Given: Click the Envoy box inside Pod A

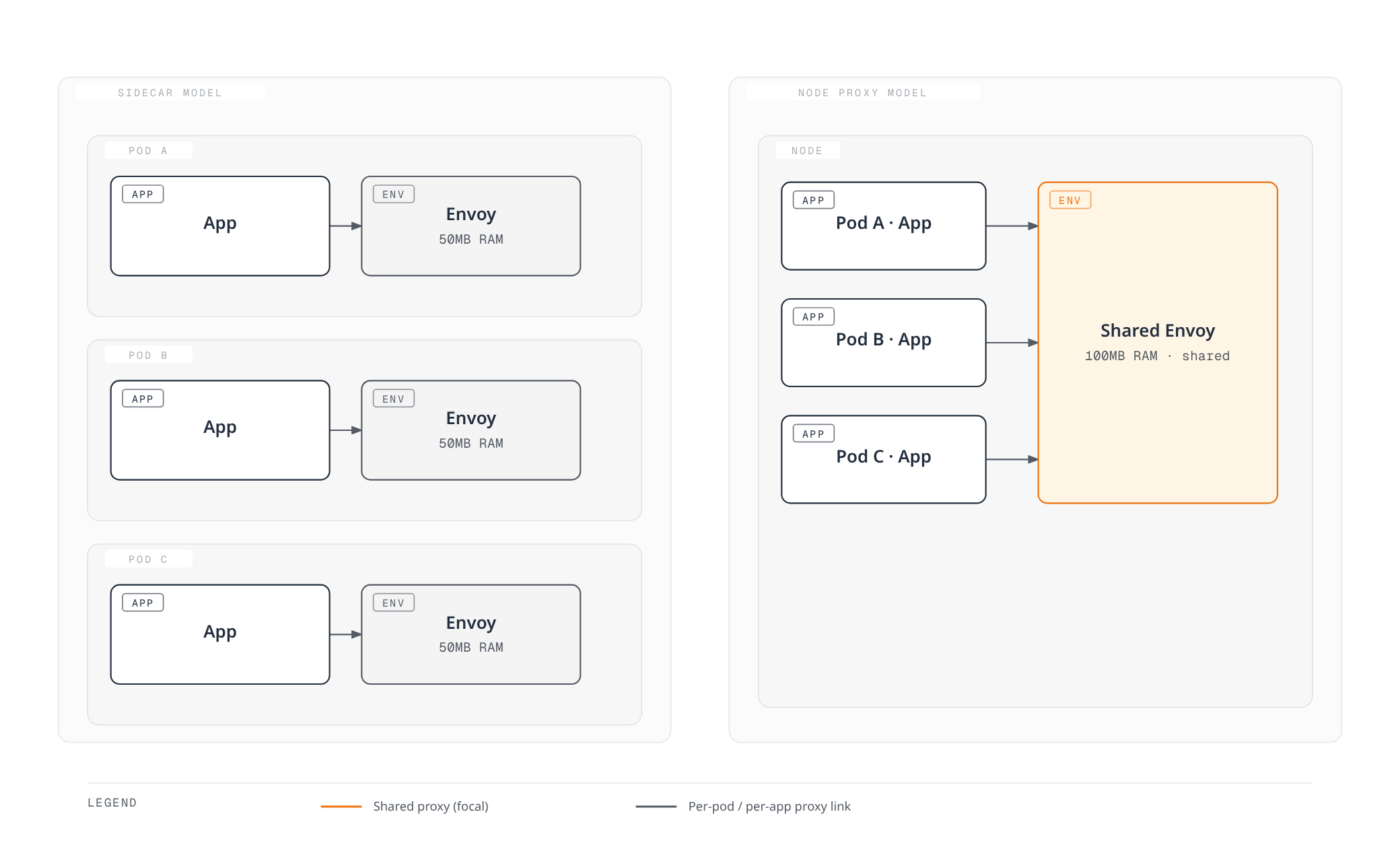Looking at the screenshot, I should pos(471,226).
